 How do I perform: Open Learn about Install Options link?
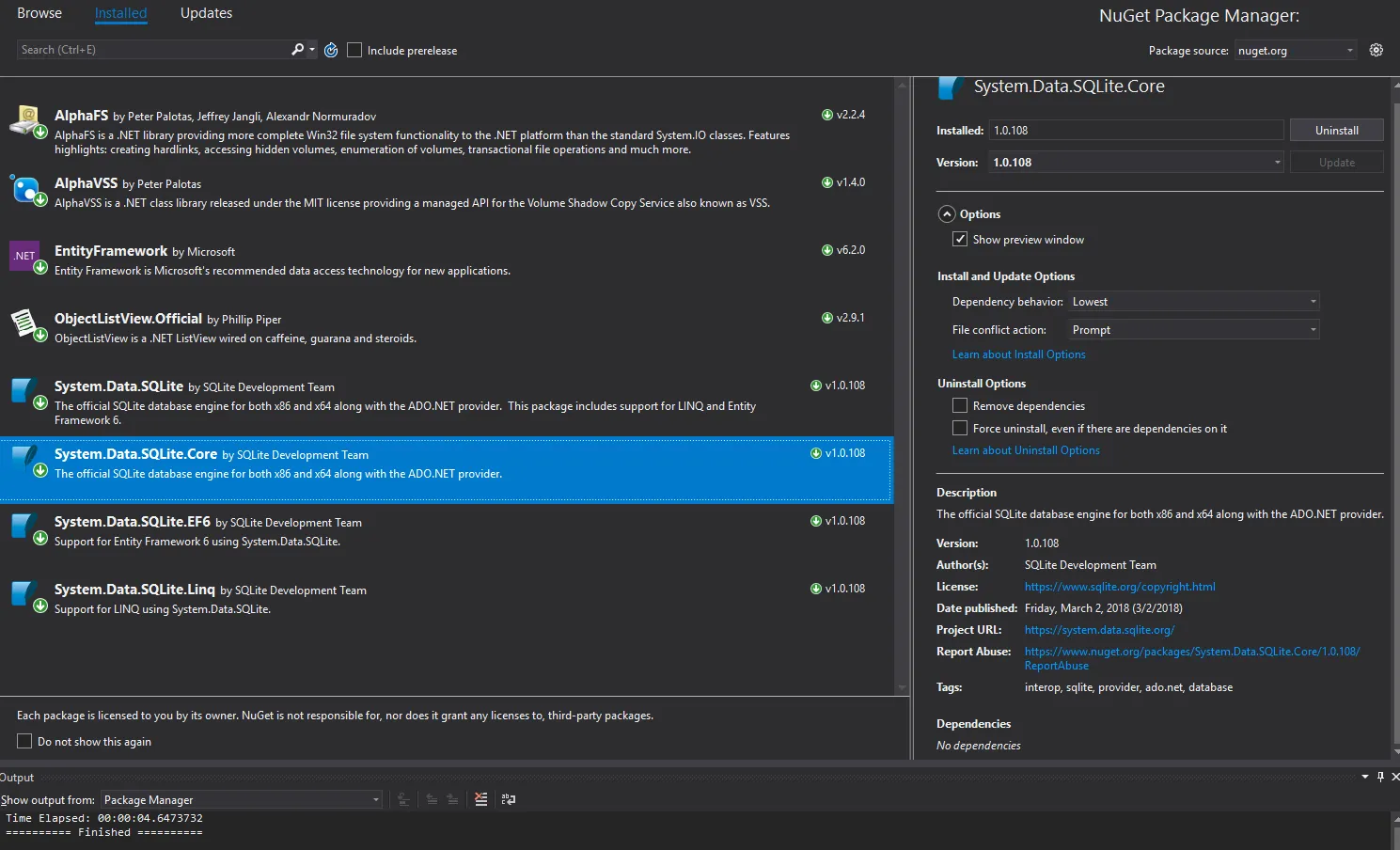coord(1018,354)
